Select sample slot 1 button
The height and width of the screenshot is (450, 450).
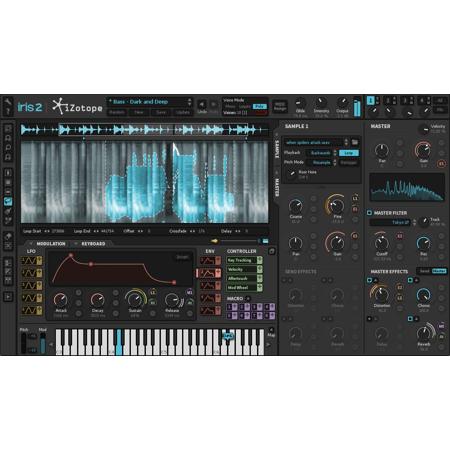tap(370, 100)
